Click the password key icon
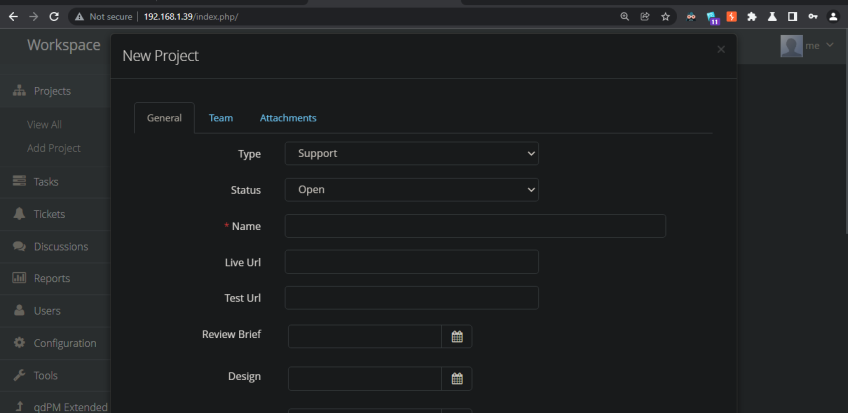Screen dimensions: 848x413 [x=813, y=17]
